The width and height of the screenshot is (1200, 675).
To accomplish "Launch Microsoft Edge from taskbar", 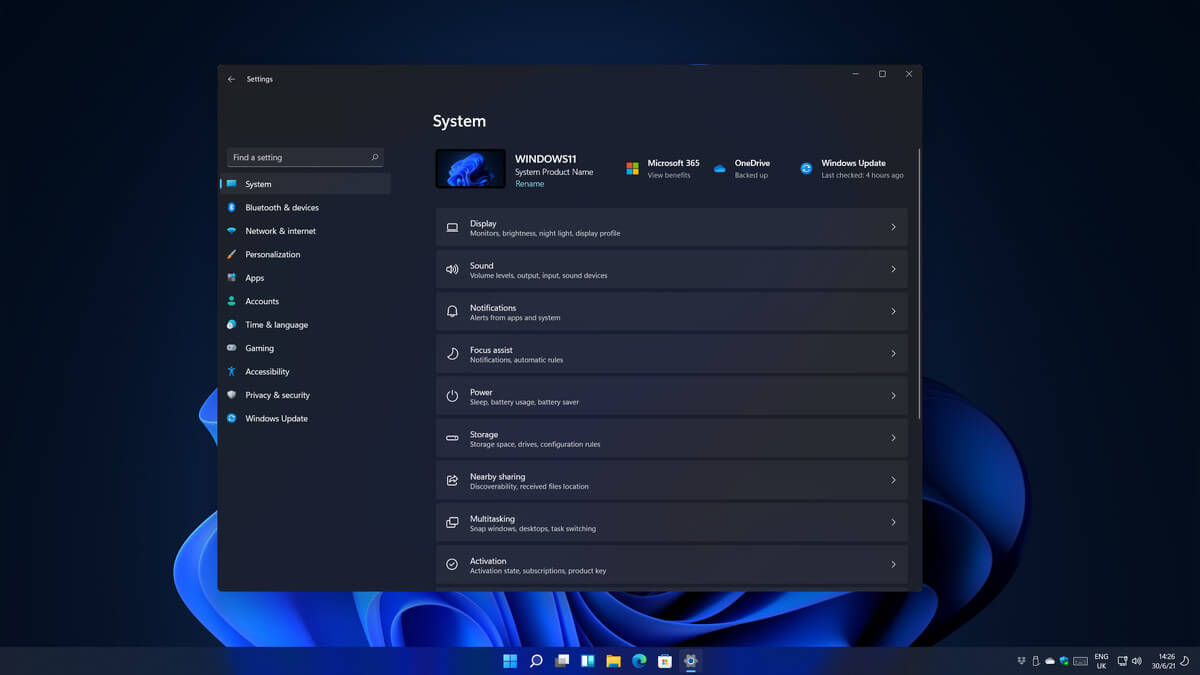I will tap(639, 661).
